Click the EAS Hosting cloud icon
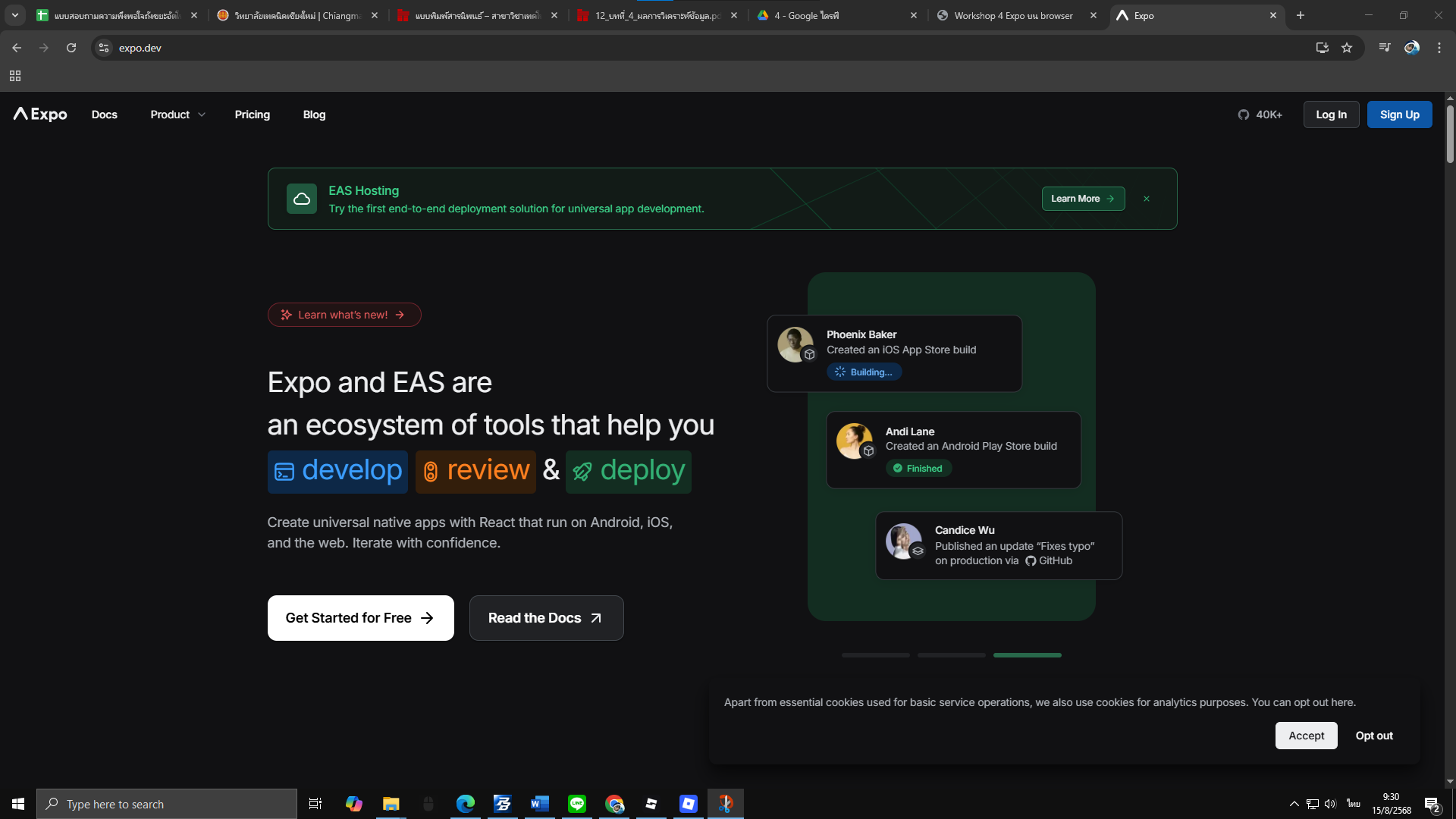The width and height of the screenshot is (1456, 819). 302,199
